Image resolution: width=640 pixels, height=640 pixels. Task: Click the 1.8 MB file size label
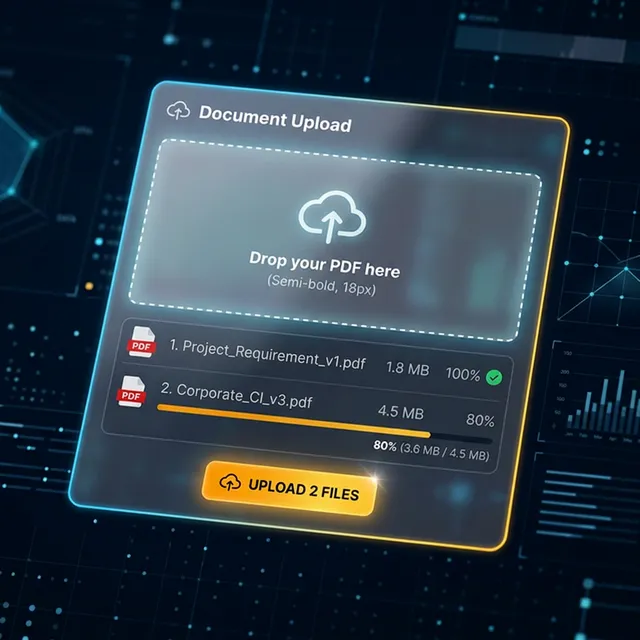407,370
